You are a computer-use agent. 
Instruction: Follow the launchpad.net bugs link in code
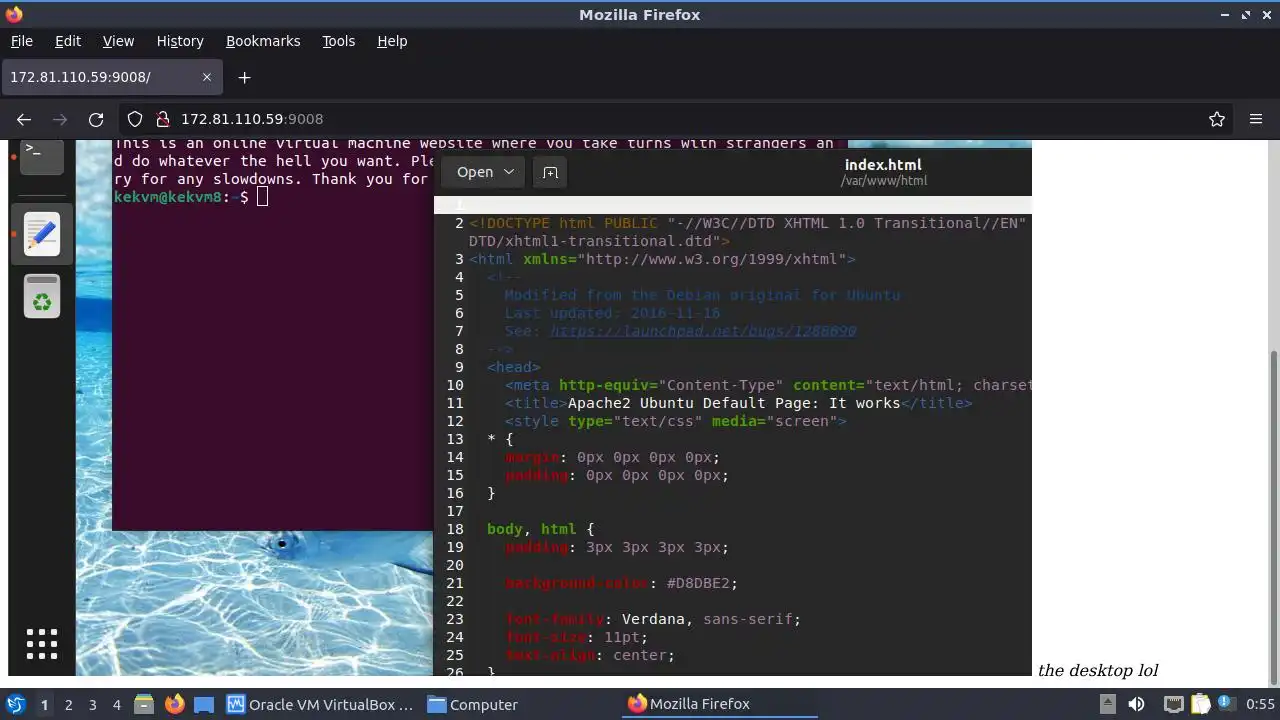pos(703,331)
